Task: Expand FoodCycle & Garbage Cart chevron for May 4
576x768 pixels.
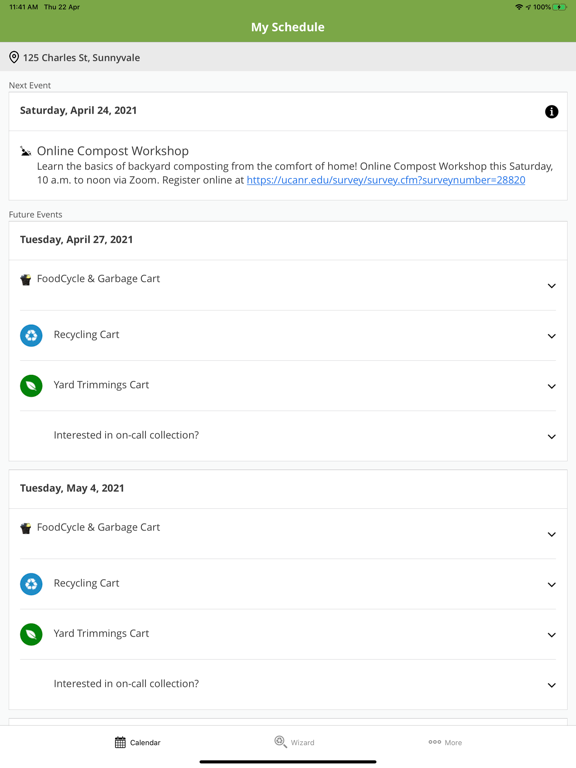Action: (x=552, y=534)
